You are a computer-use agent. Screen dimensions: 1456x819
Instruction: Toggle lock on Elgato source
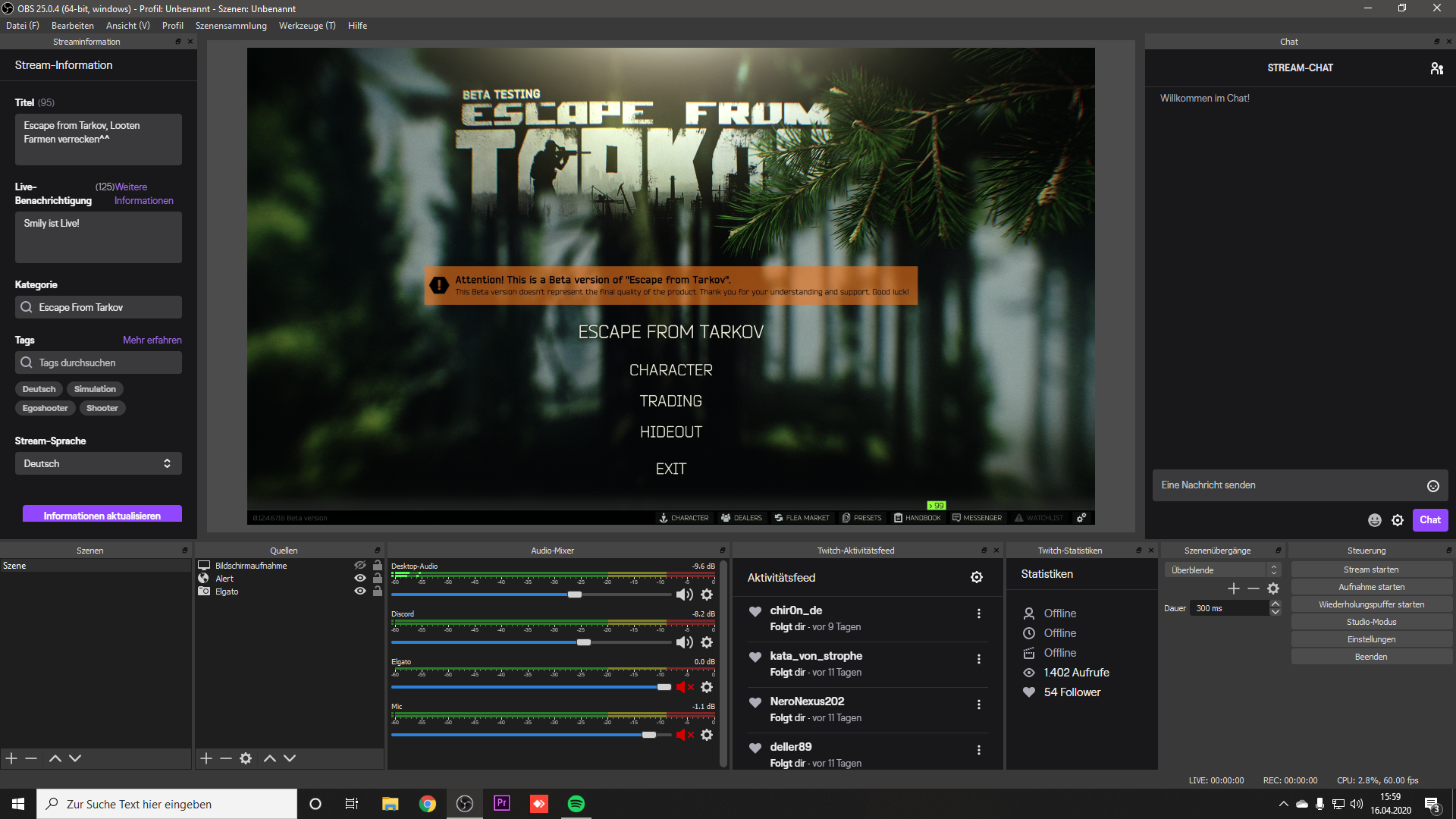[378, 591]
